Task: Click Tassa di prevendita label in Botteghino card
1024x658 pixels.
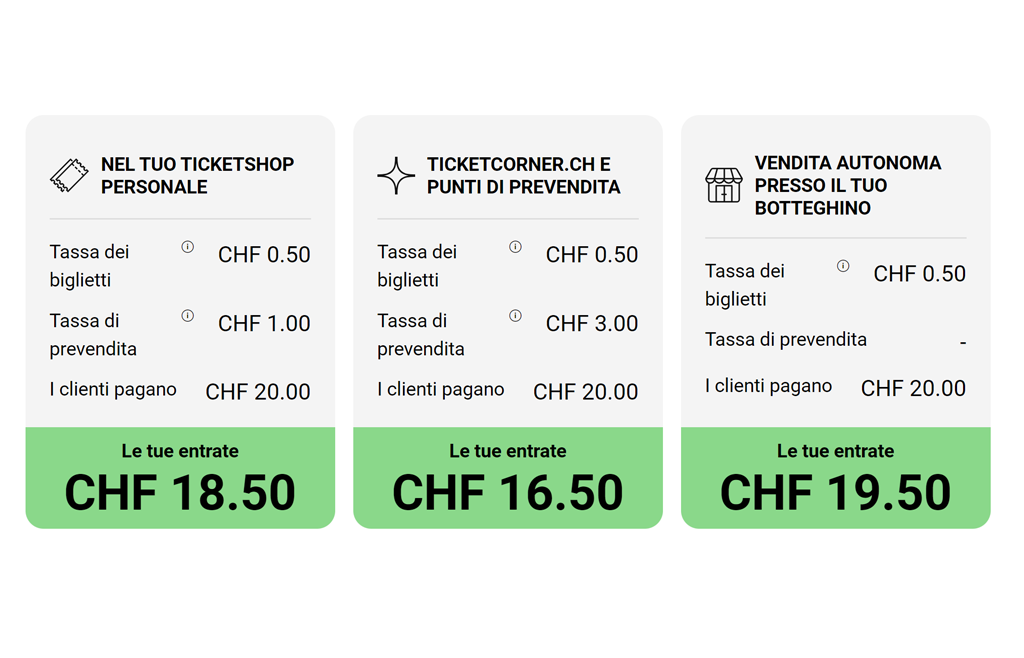Action: coord(786,340)
